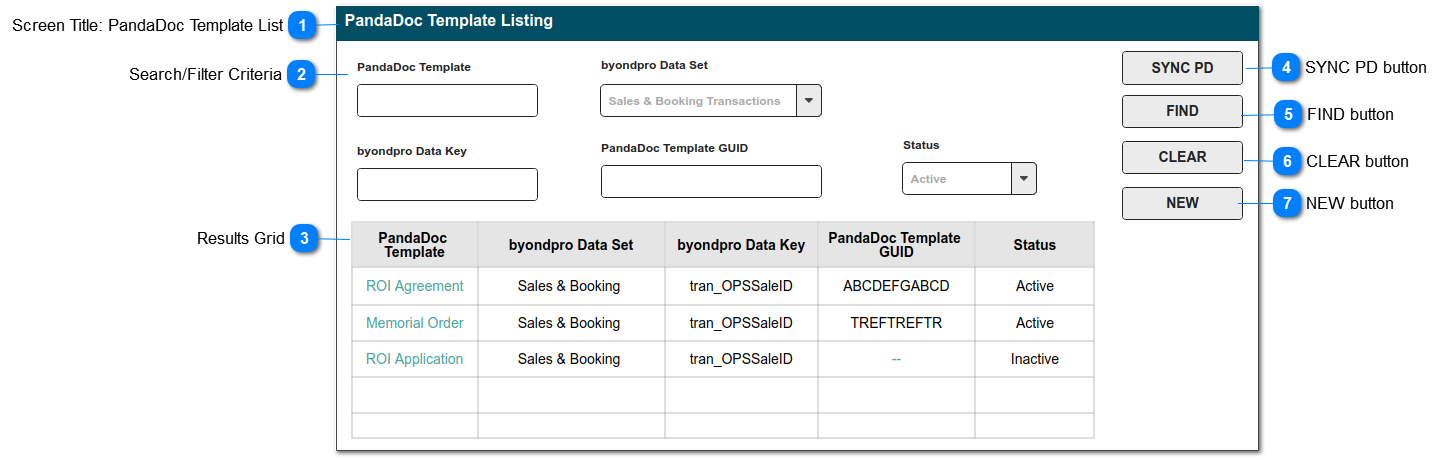
Task: Click the byondpro Data Key column header
Action: coord(741,245)
